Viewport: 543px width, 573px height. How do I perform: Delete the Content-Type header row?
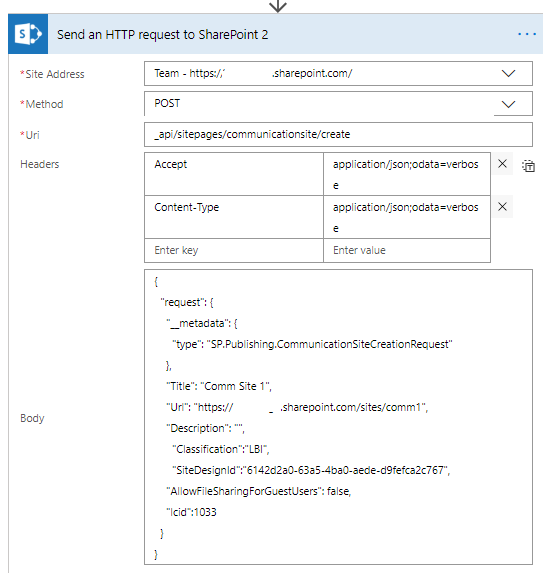pyautogui.click(x=502, y=206)
